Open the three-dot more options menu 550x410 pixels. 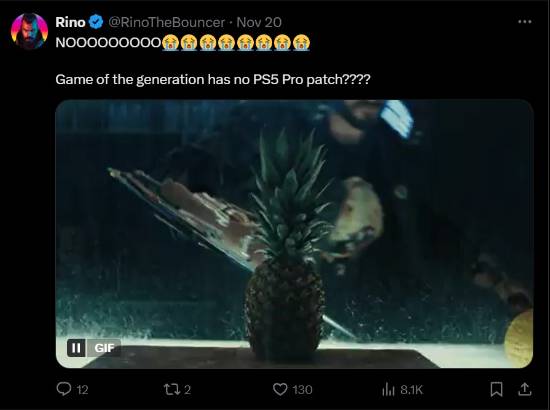pos(524,22)
